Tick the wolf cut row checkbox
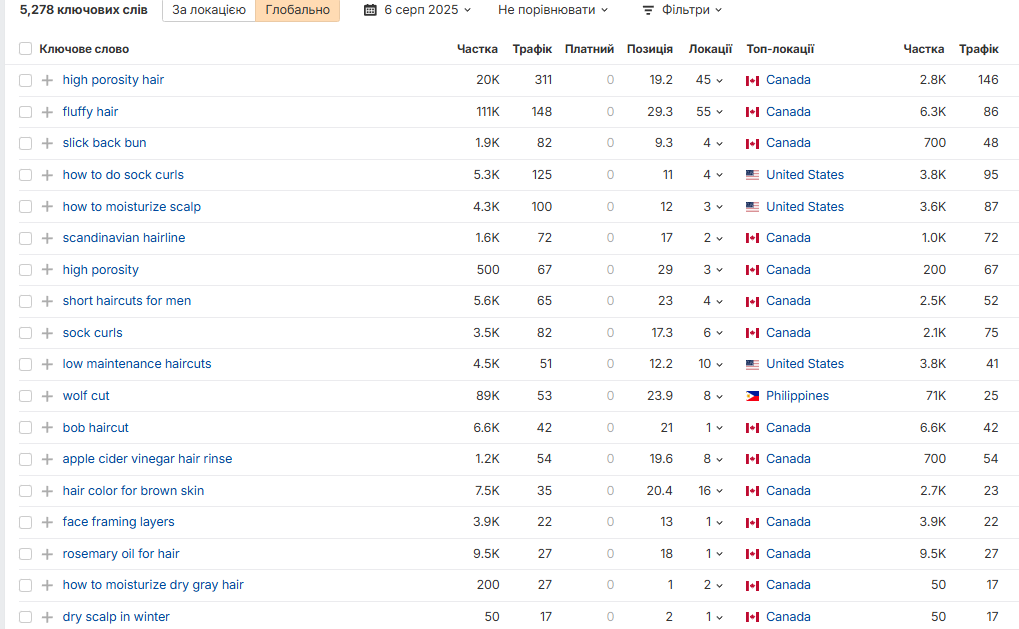1019x629 pixels. [25, 396]
